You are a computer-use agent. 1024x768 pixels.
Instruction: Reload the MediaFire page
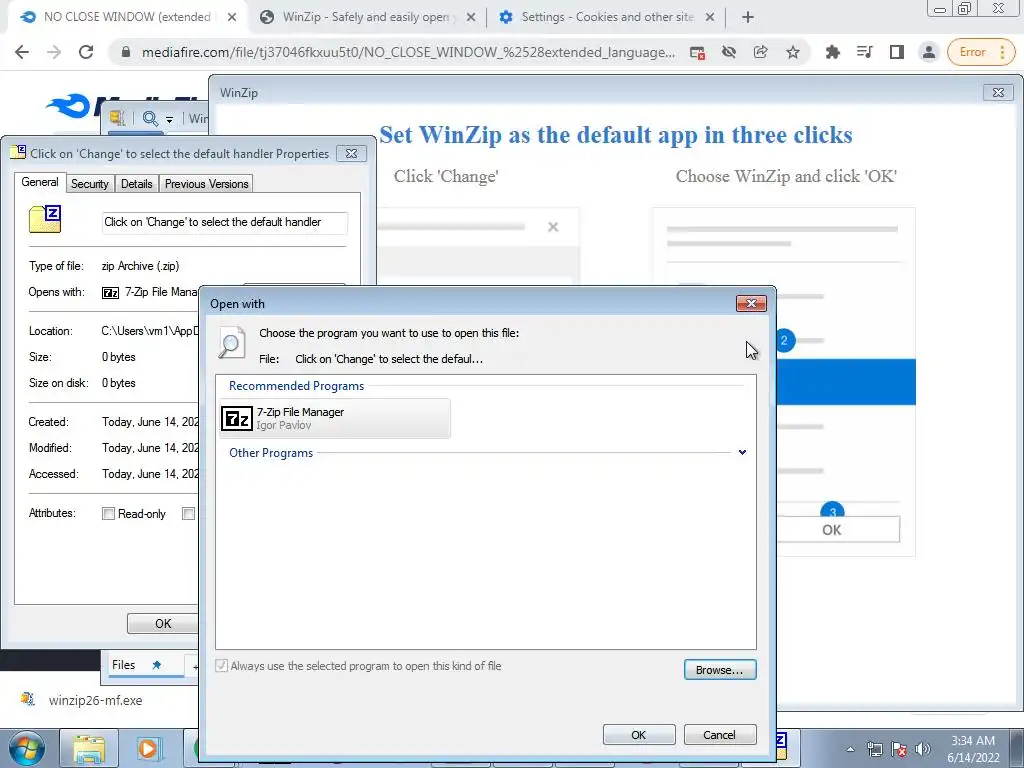(x=86, y=52)
